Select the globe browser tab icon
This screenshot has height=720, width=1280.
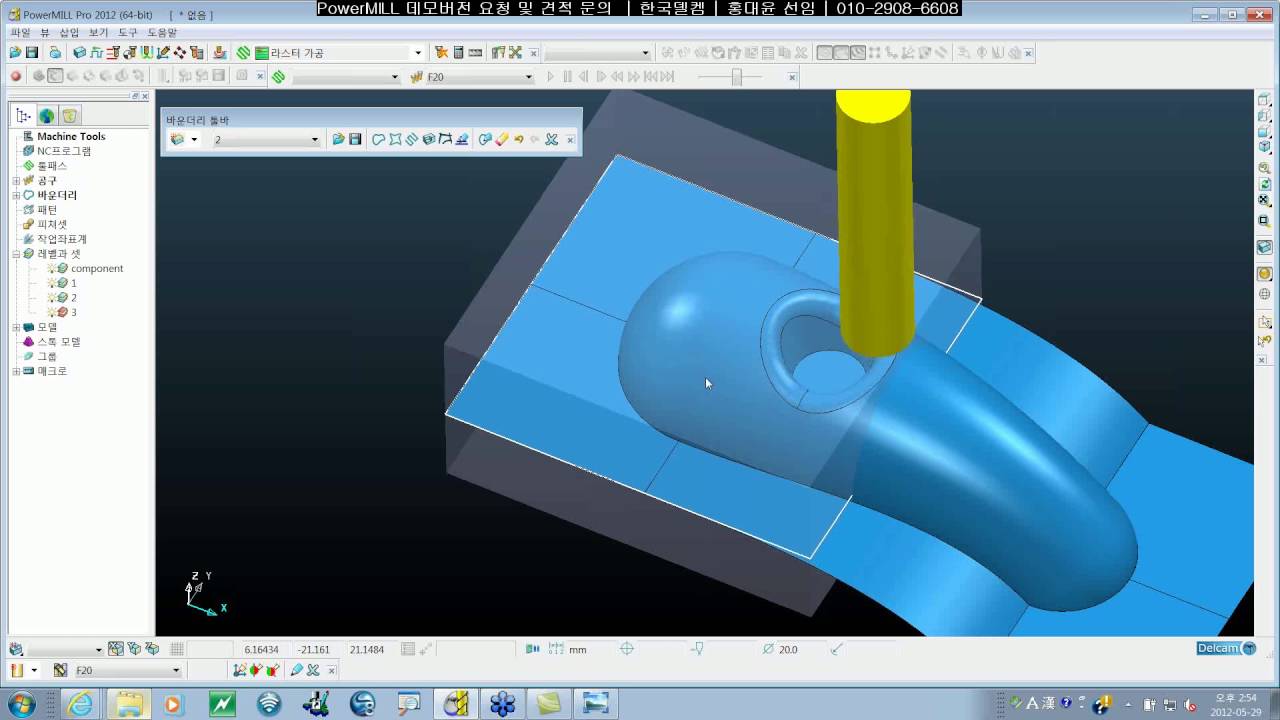coord(46,115)
